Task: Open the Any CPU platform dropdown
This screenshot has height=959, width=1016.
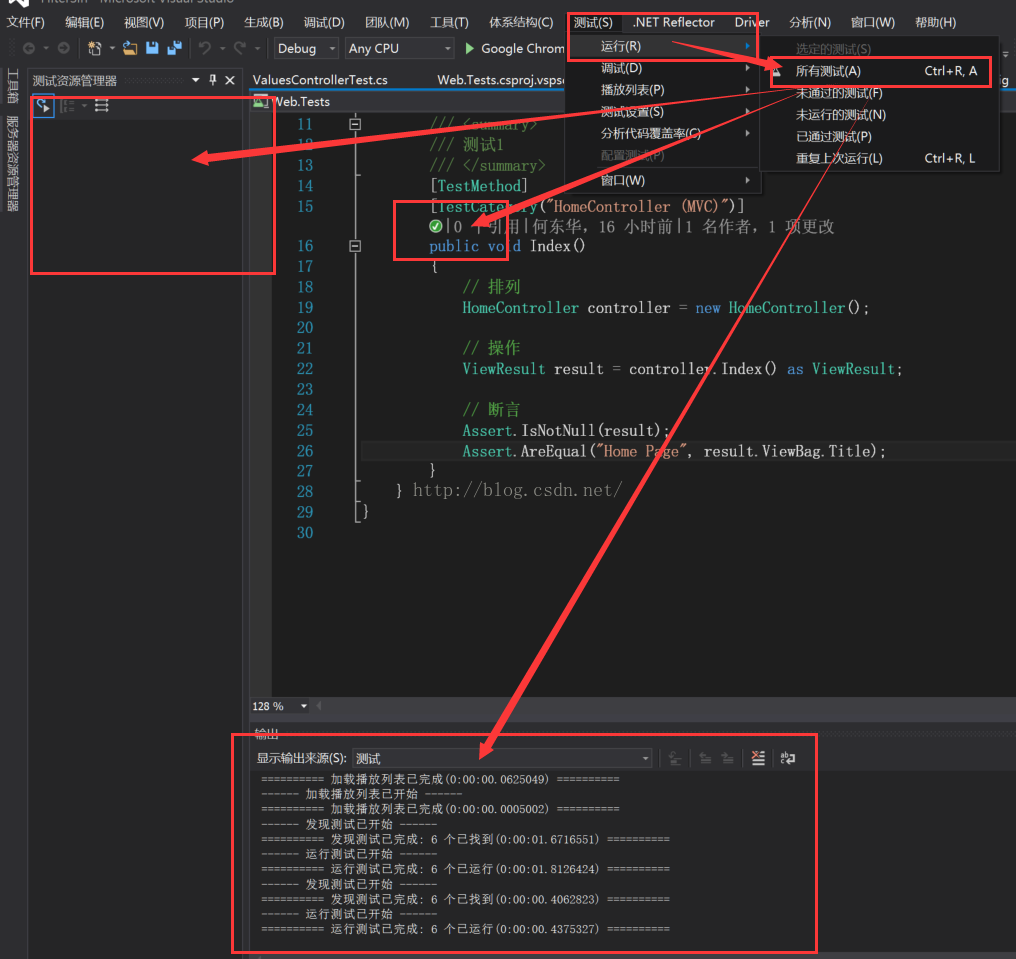Action: point(399,48)
